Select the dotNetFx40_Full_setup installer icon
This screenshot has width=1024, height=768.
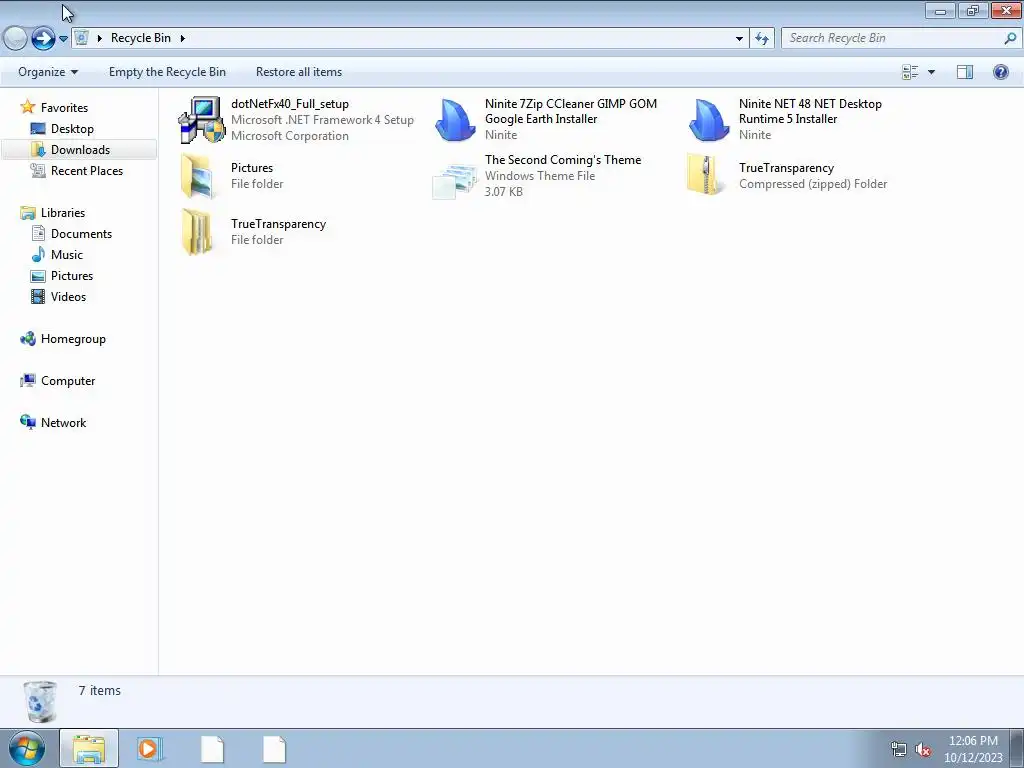click(x=201, y=120)
